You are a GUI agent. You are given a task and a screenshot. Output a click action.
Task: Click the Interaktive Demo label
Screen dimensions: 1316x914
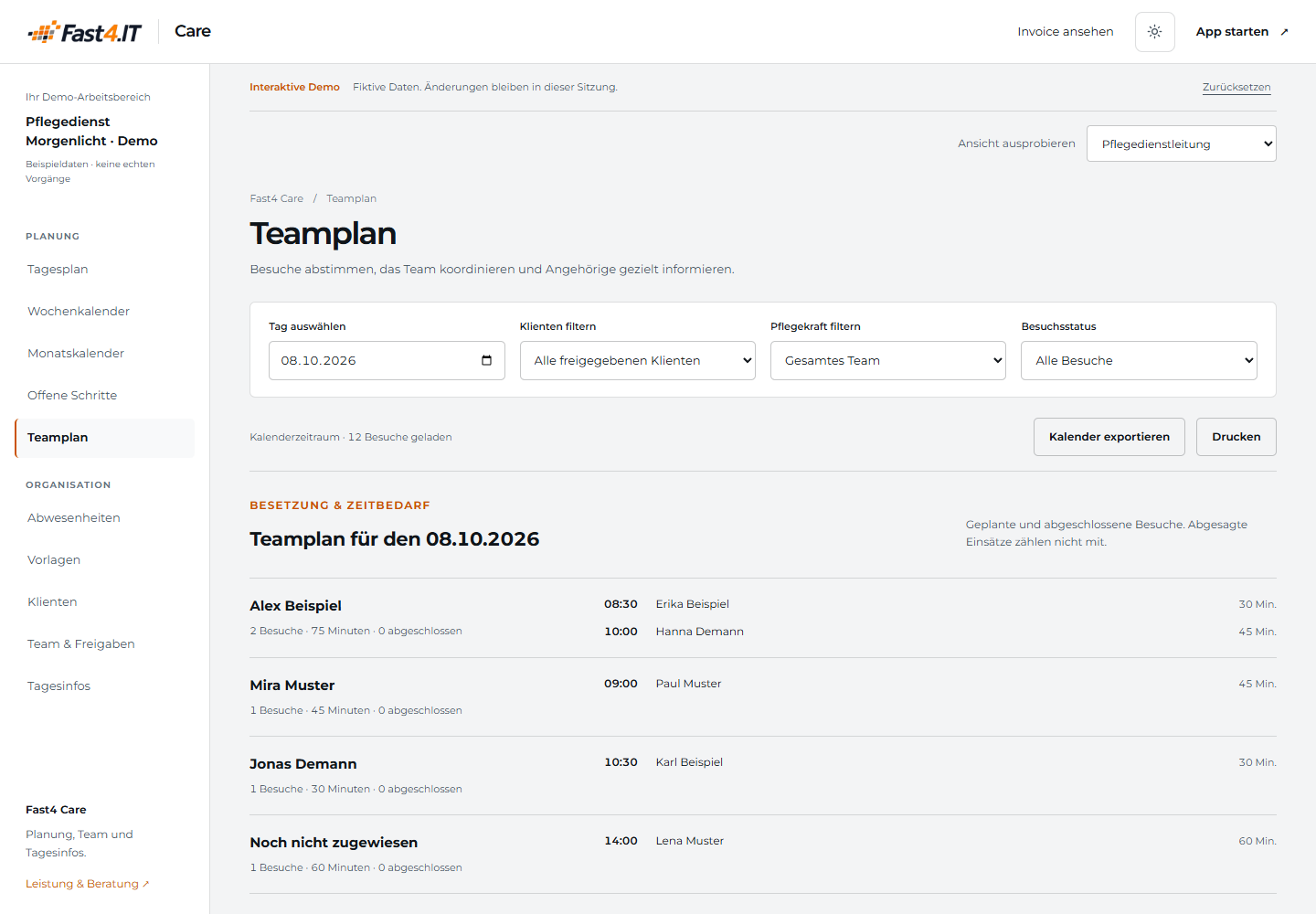coord(294,87)
